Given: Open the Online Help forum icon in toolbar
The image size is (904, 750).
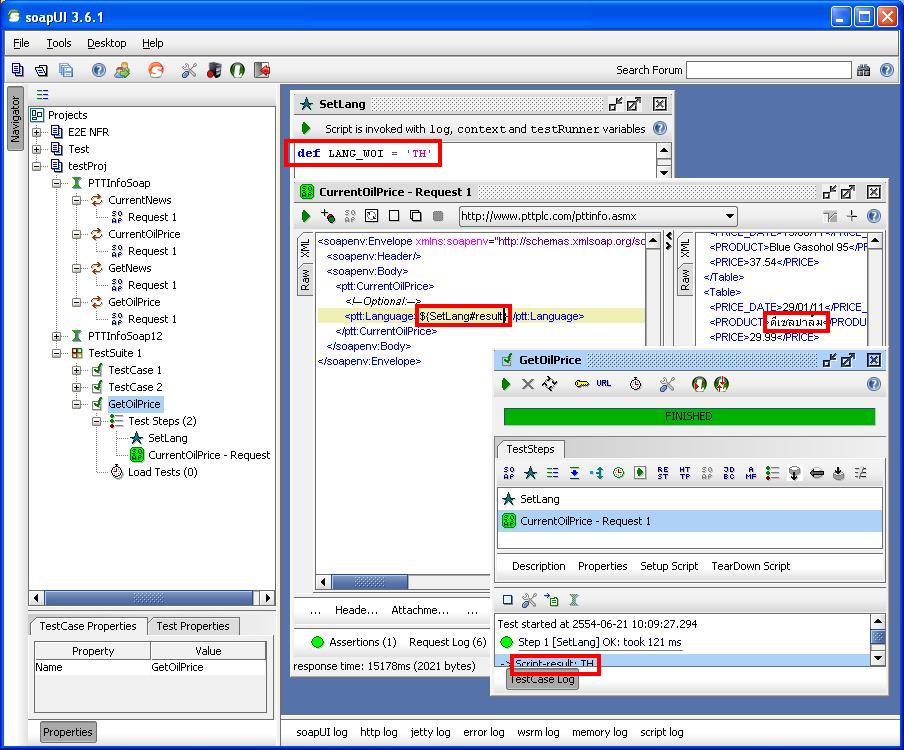Looking at the screenshot, I should click(124, 70).
